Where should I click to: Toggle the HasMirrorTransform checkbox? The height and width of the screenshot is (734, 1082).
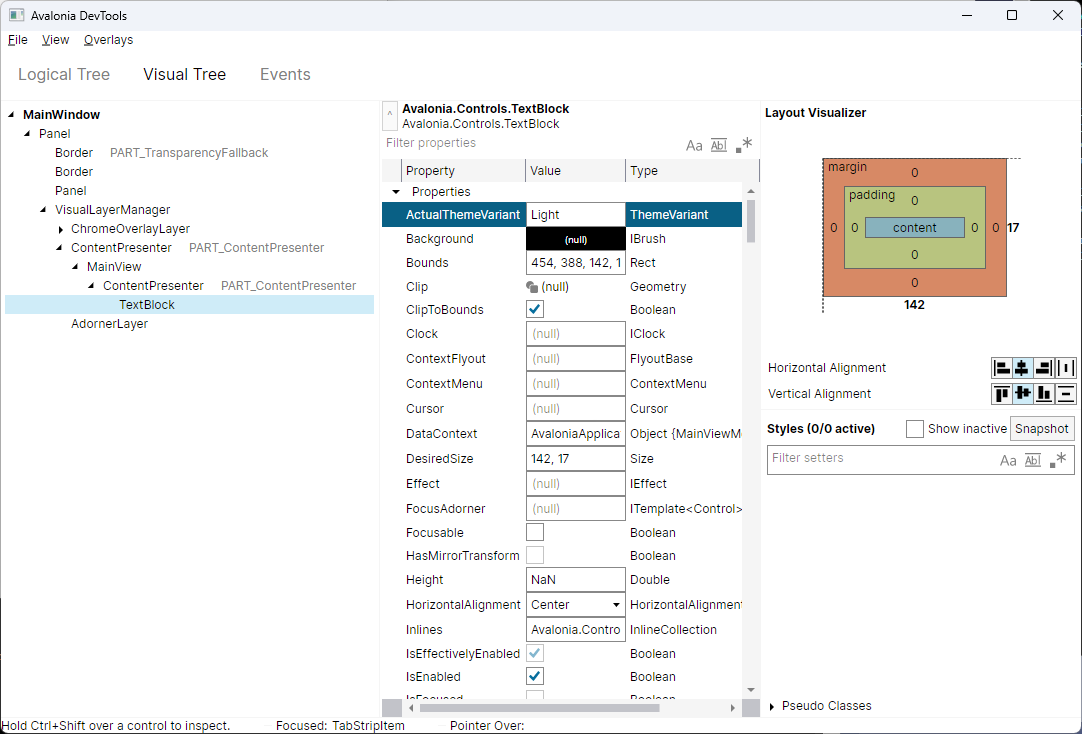(535, 555)
